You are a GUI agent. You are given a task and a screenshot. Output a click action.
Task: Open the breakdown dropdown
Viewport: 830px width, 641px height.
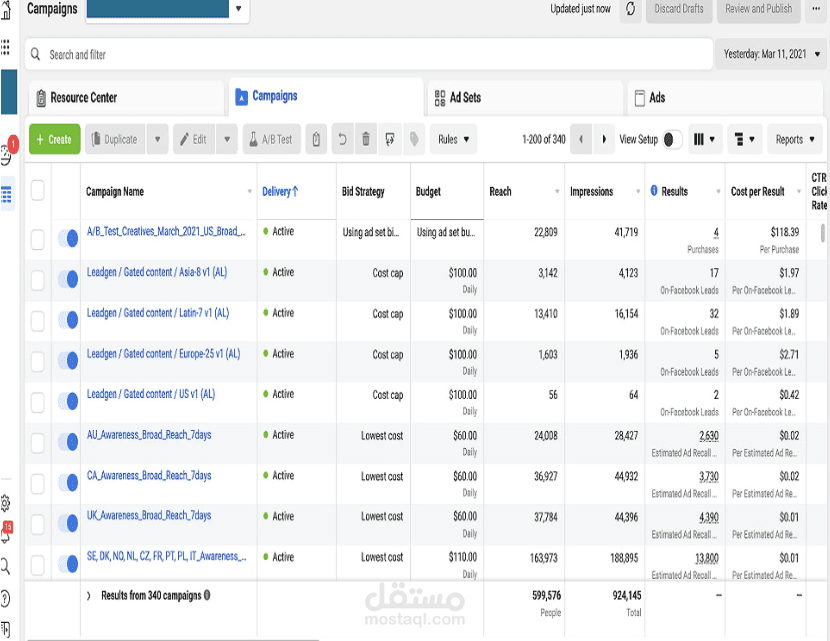tap(745, 139)
